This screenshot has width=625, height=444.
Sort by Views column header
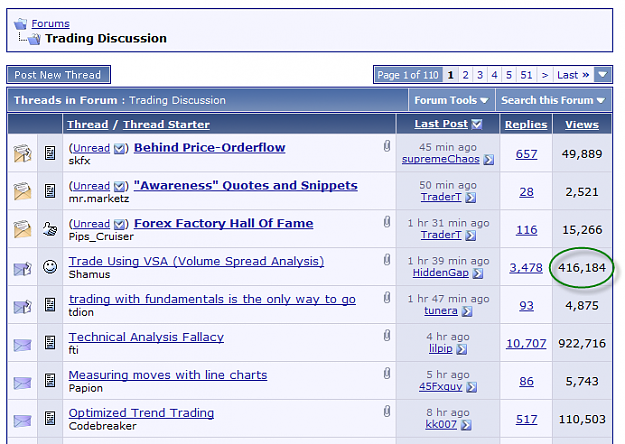[582, 124]
